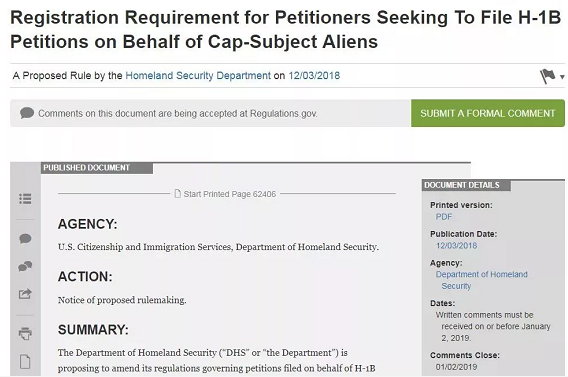The image size is (568, 377).
Task: Open the PDF printed version link
Action: pyautogui.click(x=444, y=217)
